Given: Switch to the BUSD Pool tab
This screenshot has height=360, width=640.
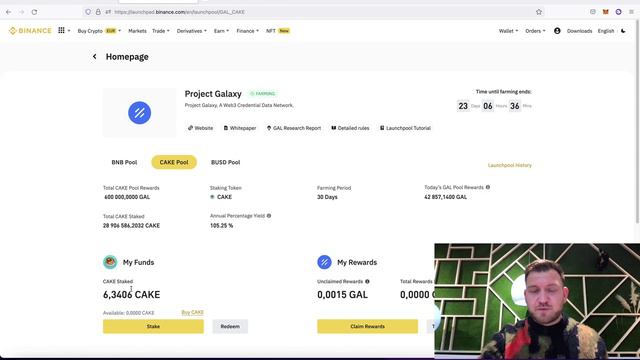Looking at the screenshot, I should pos(225,162).
